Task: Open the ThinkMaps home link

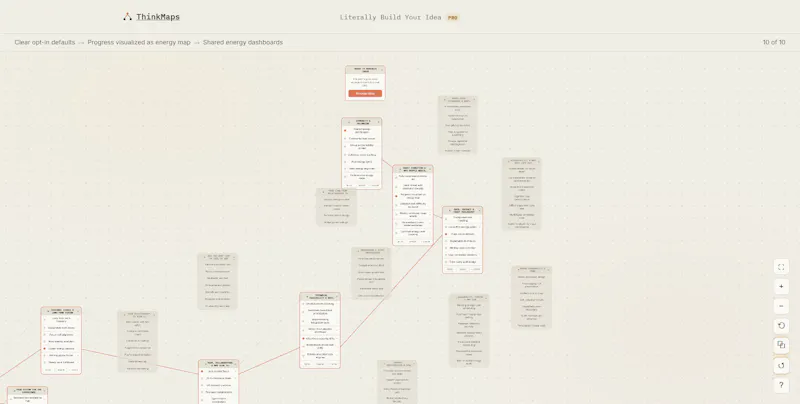Action: coord(158,17)
